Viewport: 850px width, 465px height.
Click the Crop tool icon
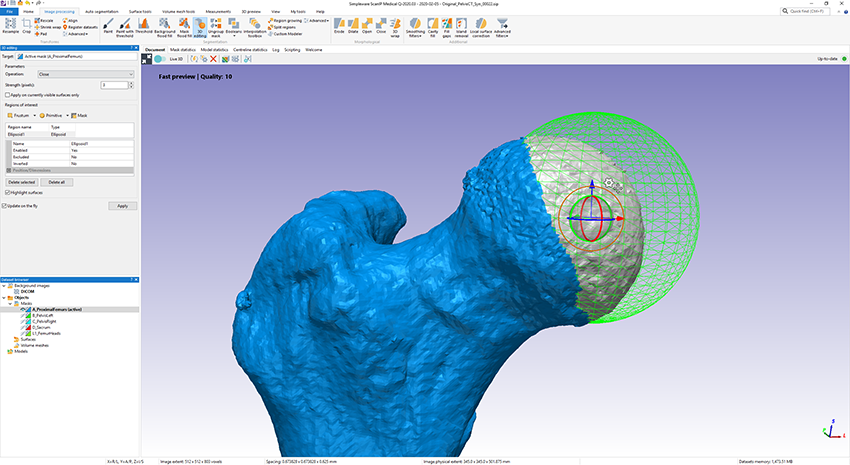click(x=26, y=24)
